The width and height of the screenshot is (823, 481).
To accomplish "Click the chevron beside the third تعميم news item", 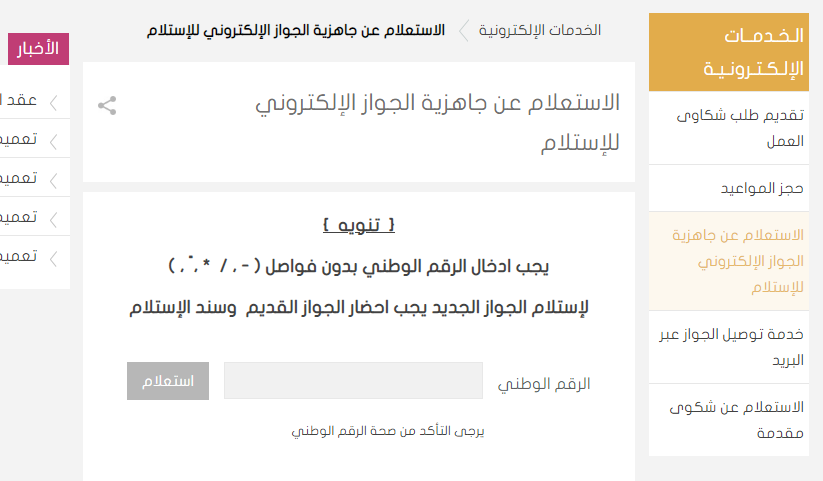I will 52,217.
